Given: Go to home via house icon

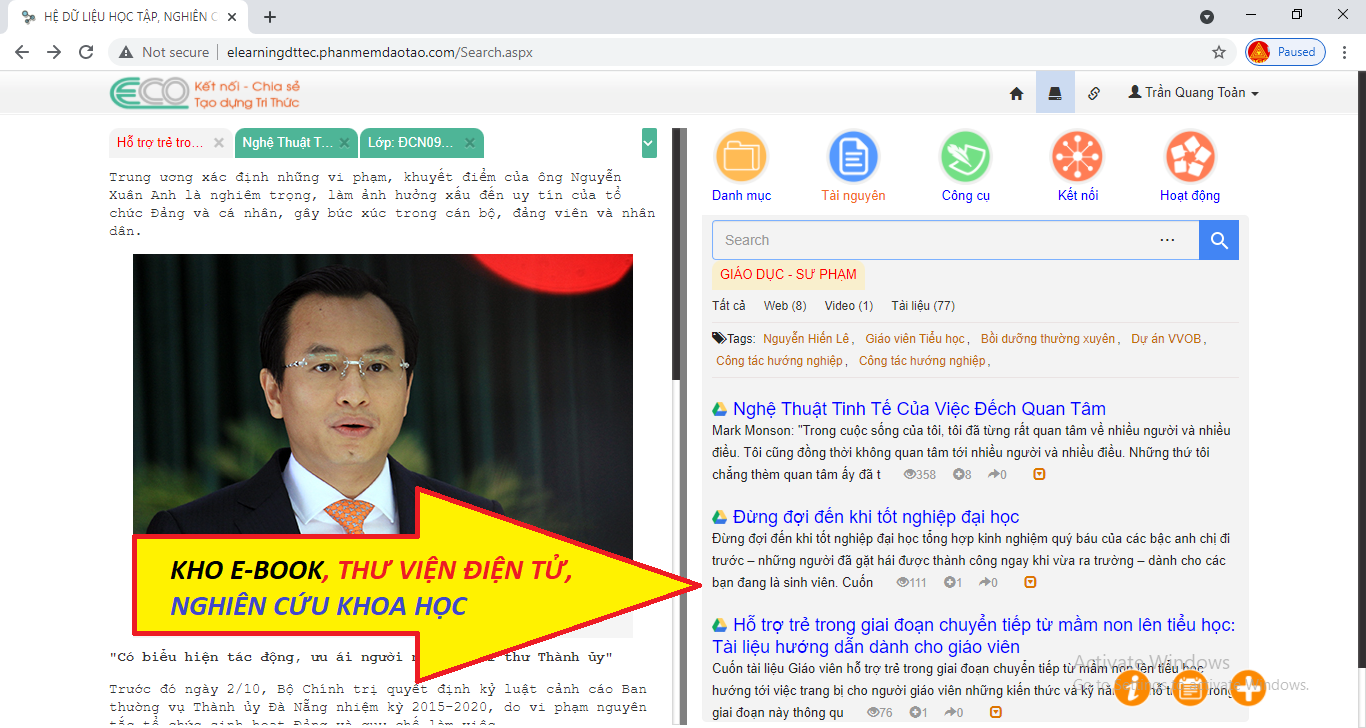Looking at the screenshot, I should (x=1016, y=93).
